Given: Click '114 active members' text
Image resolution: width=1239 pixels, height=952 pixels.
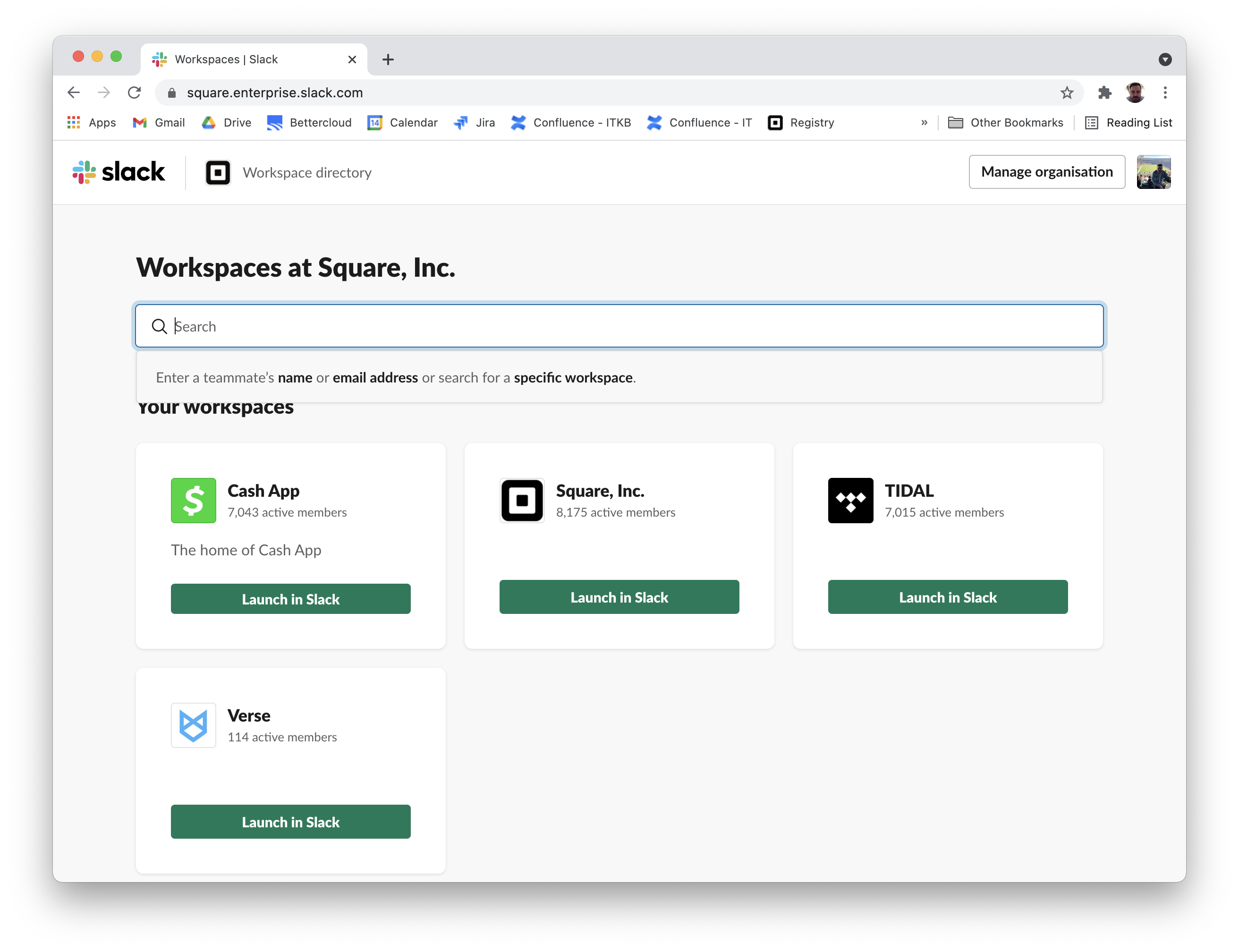Looking at the screenshot, I should coord(282,737).
